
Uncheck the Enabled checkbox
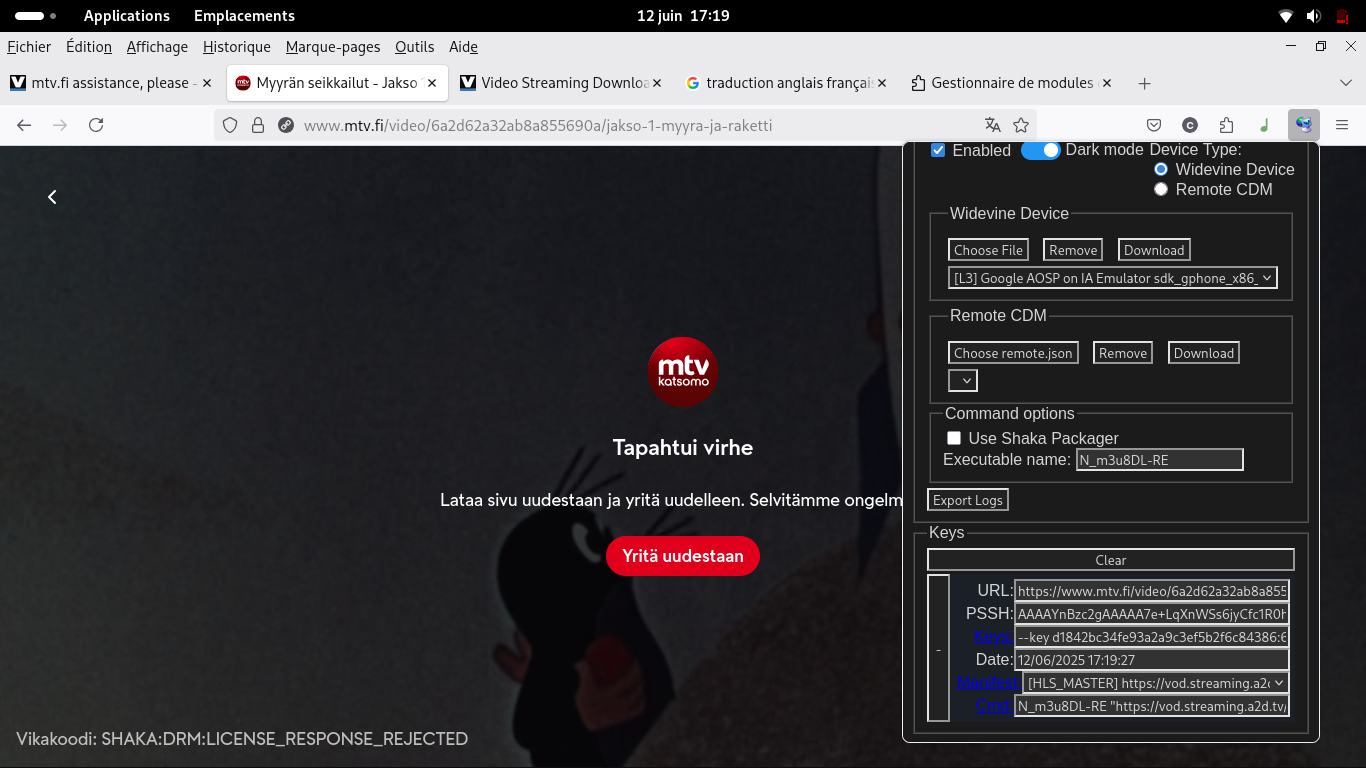click(938, 150)
